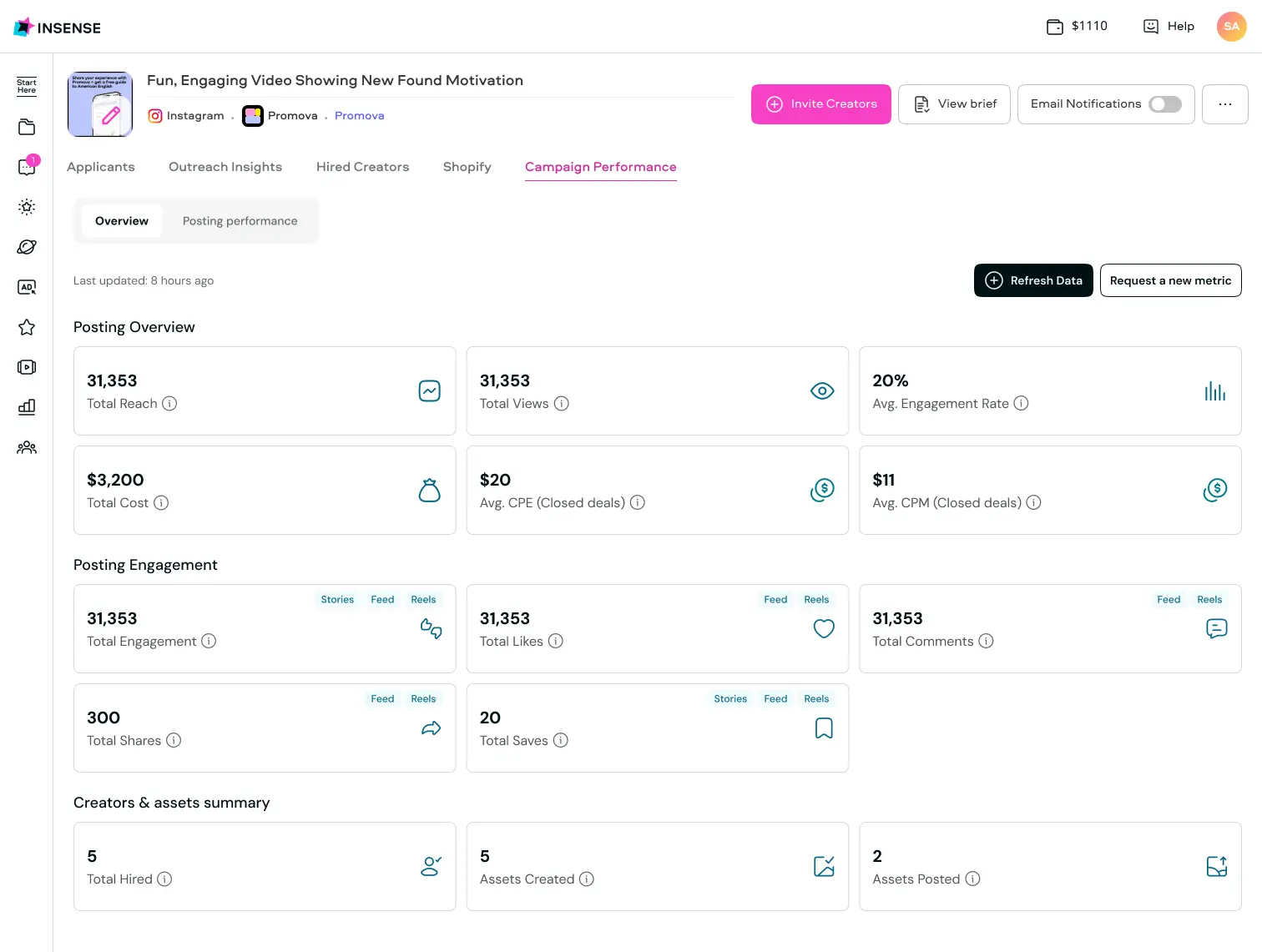Open the three-dots more options menu
This screenshot has height=952, width=1262.
tap(1225, 104)
